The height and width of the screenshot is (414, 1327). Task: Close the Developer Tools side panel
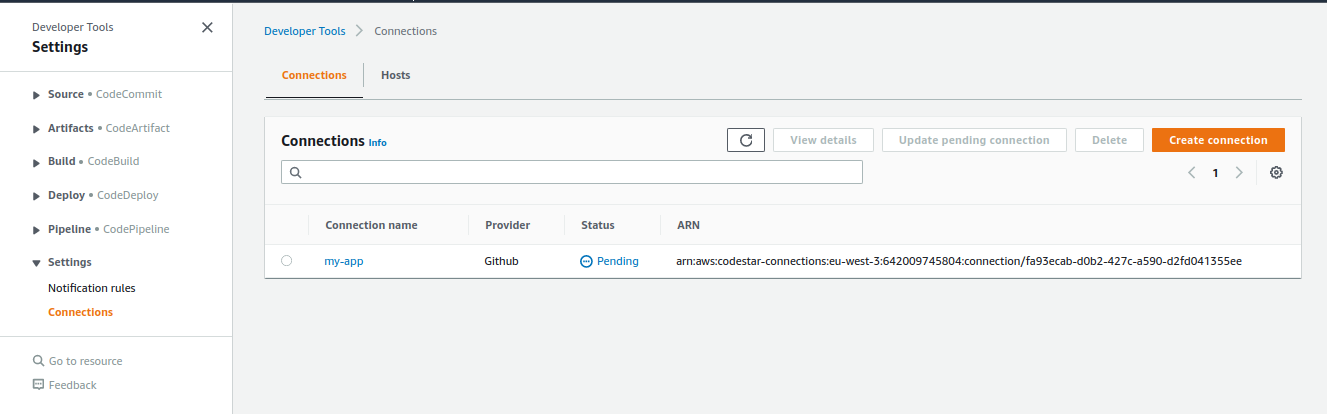(207, 28)
